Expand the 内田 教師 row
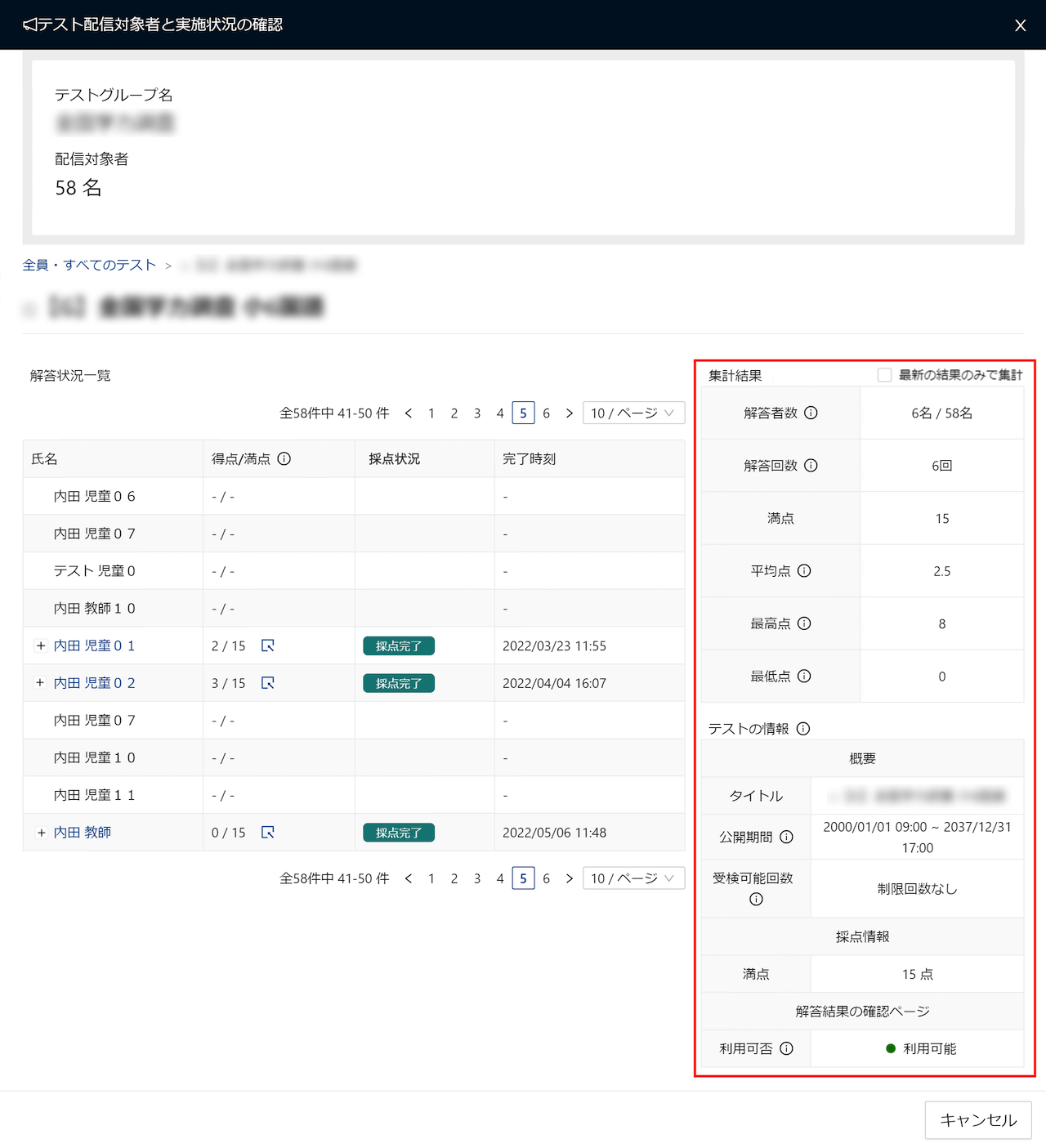1046x1148 pixels. [40, 833]
